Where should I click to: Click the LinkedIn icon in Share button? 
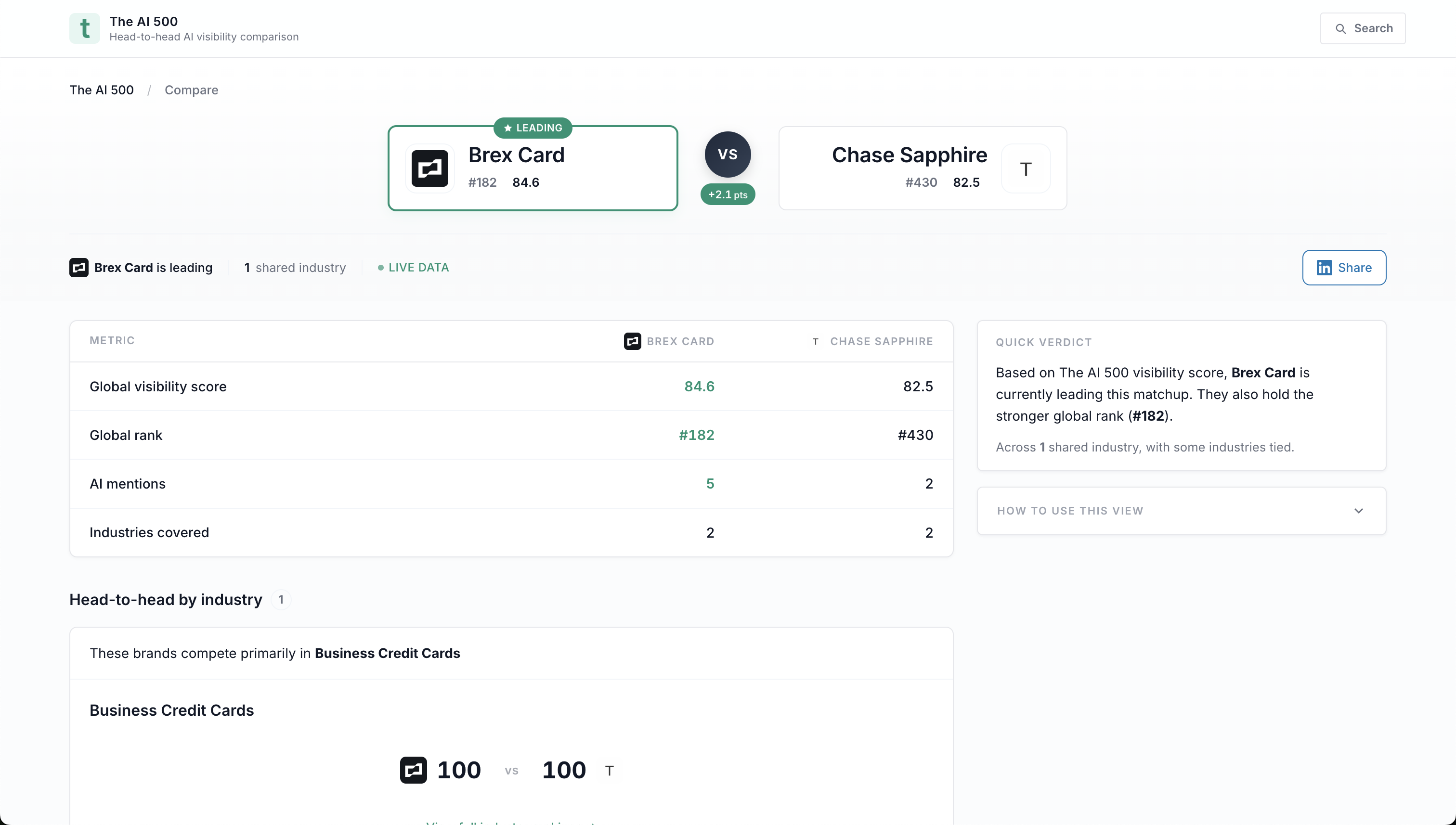click(1324, 268)
